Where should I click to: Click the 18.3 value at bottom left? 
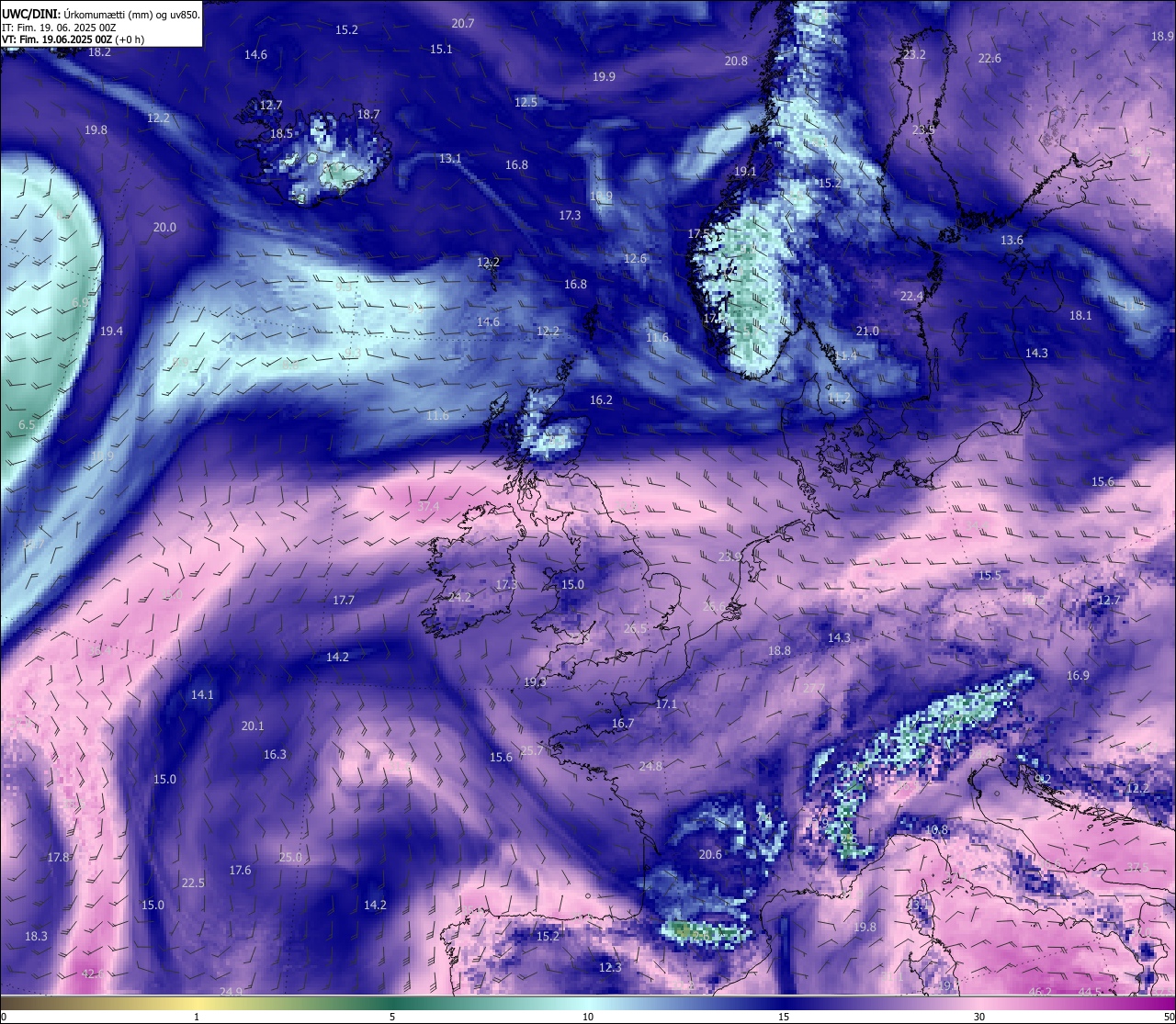(x=36, y=937)
